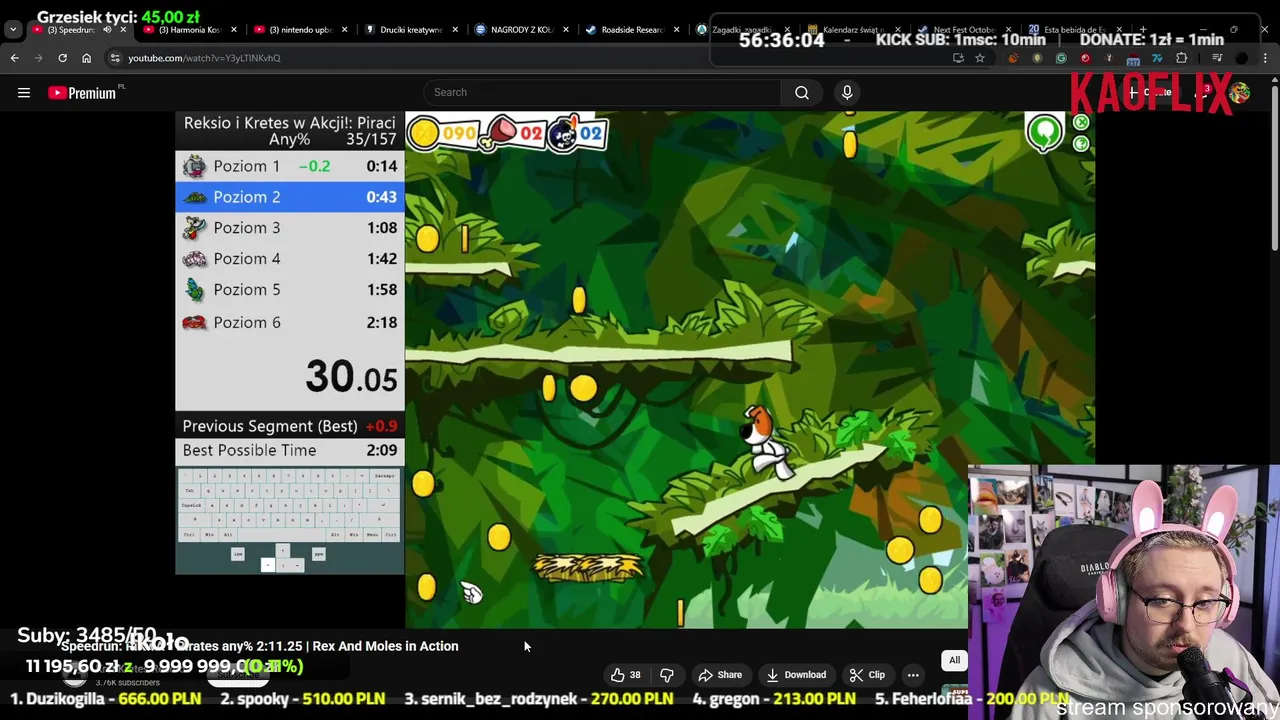The height and width of the screenshot is (720, 1280).
Task: Like the video with thumbs up
Action: [626, 675]
